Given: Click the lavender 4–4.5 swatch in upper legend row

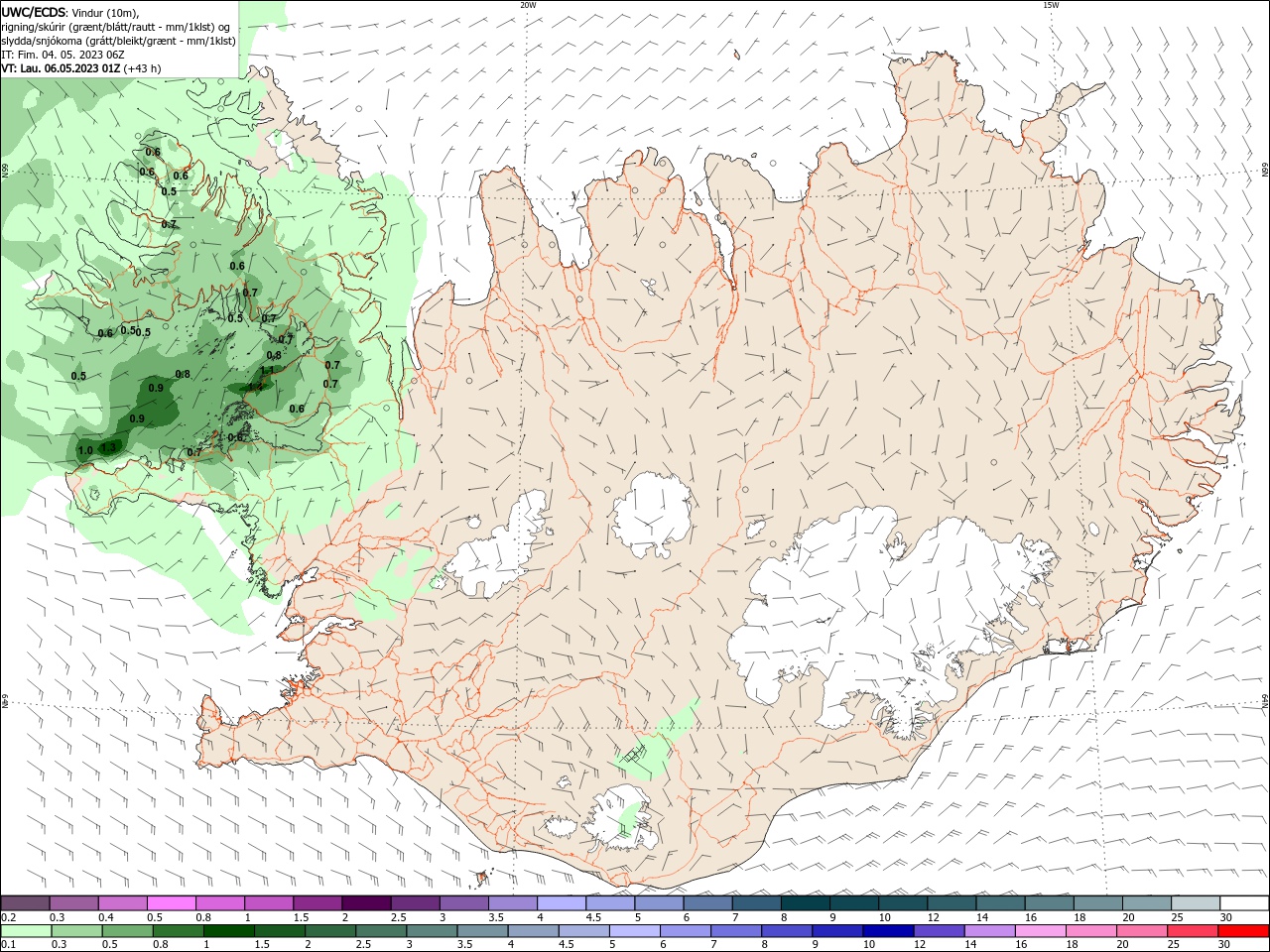Looking at the screenshot, I should (561, 903).
